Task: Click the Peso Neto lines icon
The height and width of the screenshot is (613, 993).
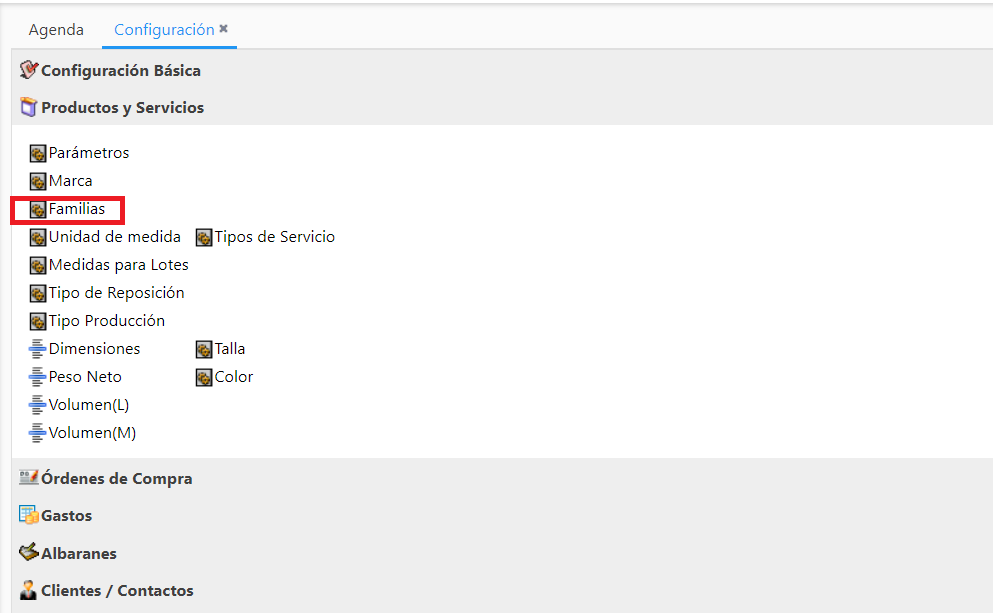Action: [37, 377]
